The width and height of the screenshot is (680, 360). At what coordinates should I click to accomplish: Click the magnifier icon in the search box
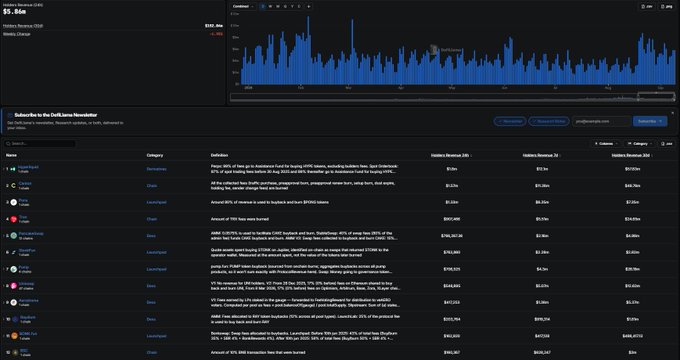click(8, 144)
